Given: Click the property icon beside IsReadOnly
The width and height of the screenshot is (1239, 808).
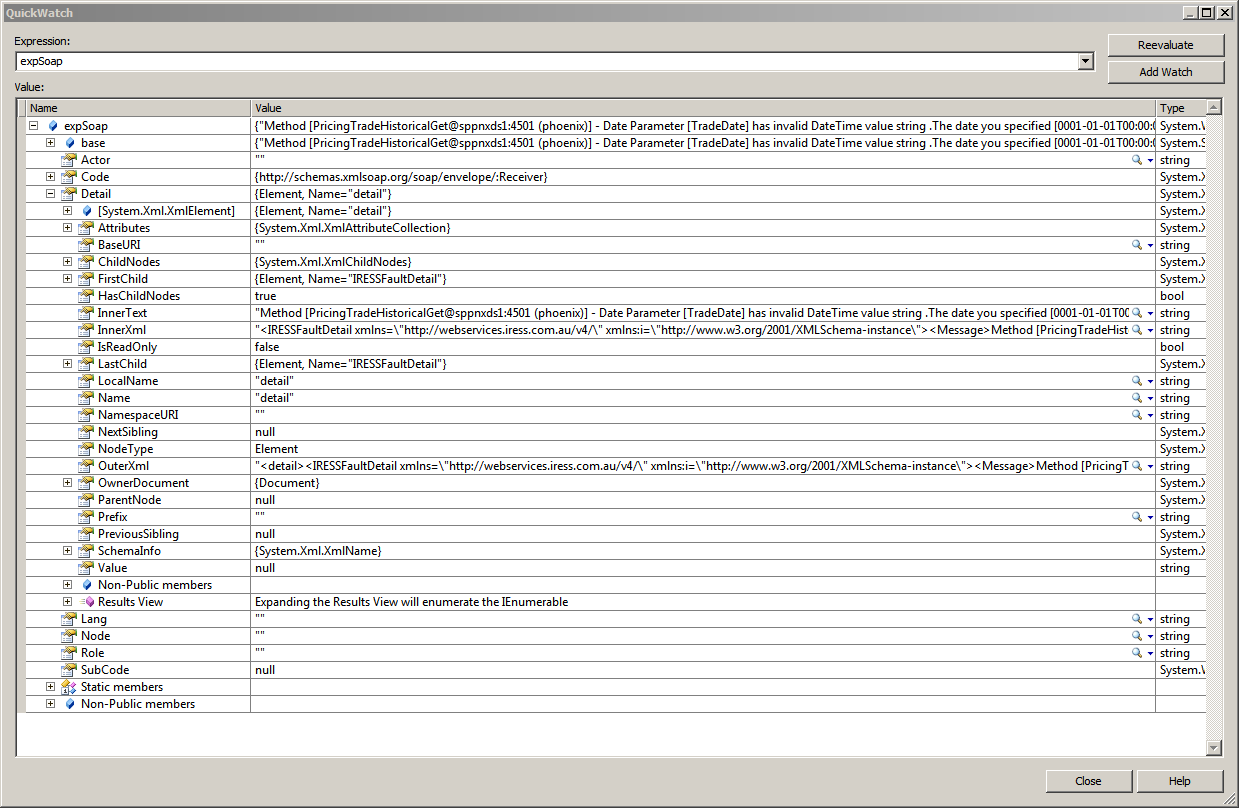Looking at the screenshot, I should [86, 347].
